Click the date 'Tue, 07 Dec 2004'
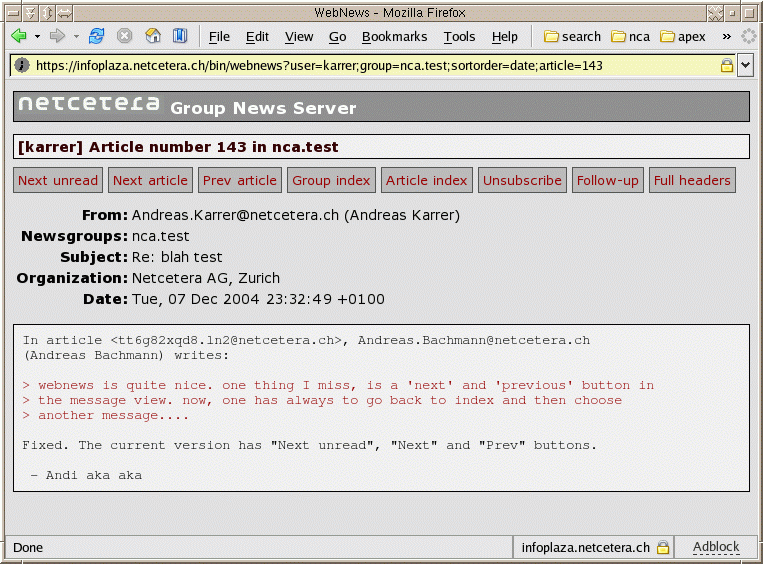Viewport: 763px width, 564px height. pos(196,299)
